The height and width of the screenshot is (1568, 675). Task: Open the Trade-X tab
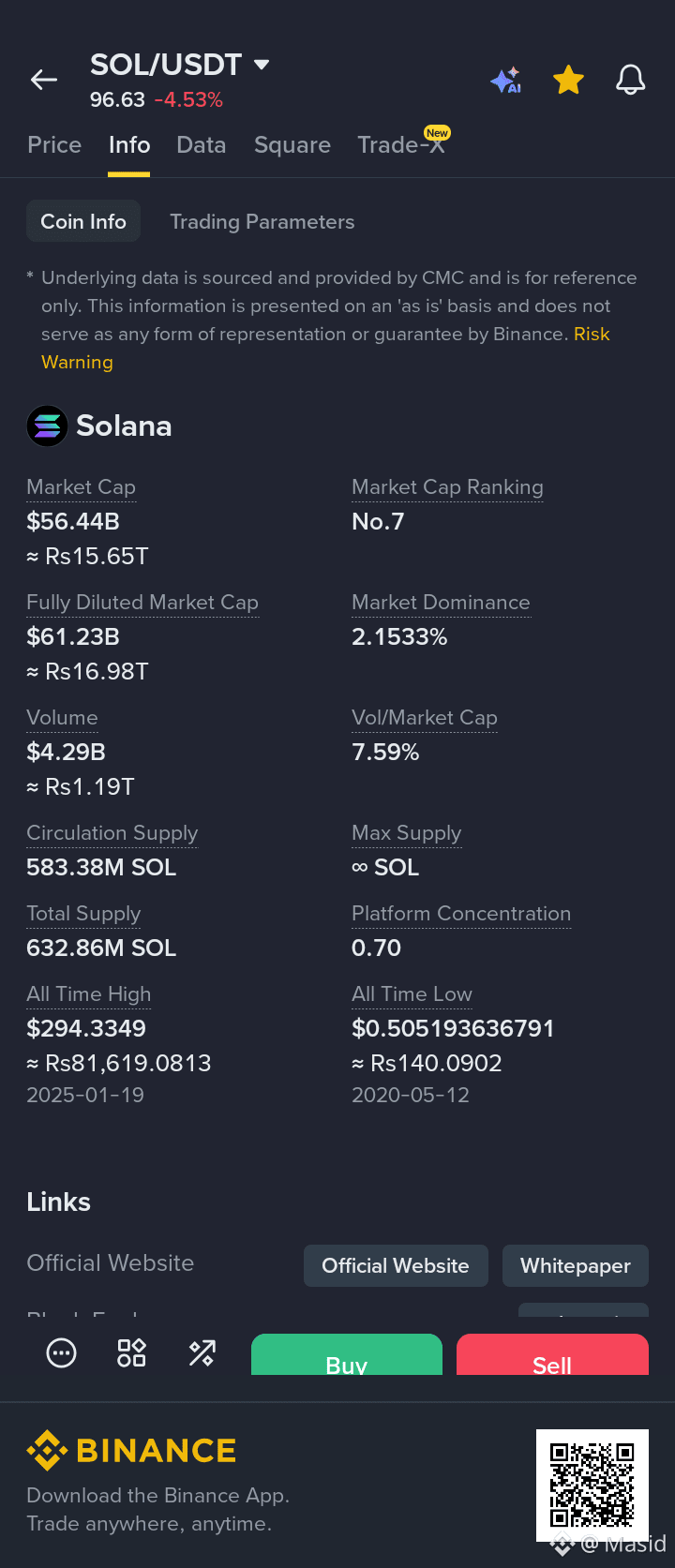tap(401, 145)
